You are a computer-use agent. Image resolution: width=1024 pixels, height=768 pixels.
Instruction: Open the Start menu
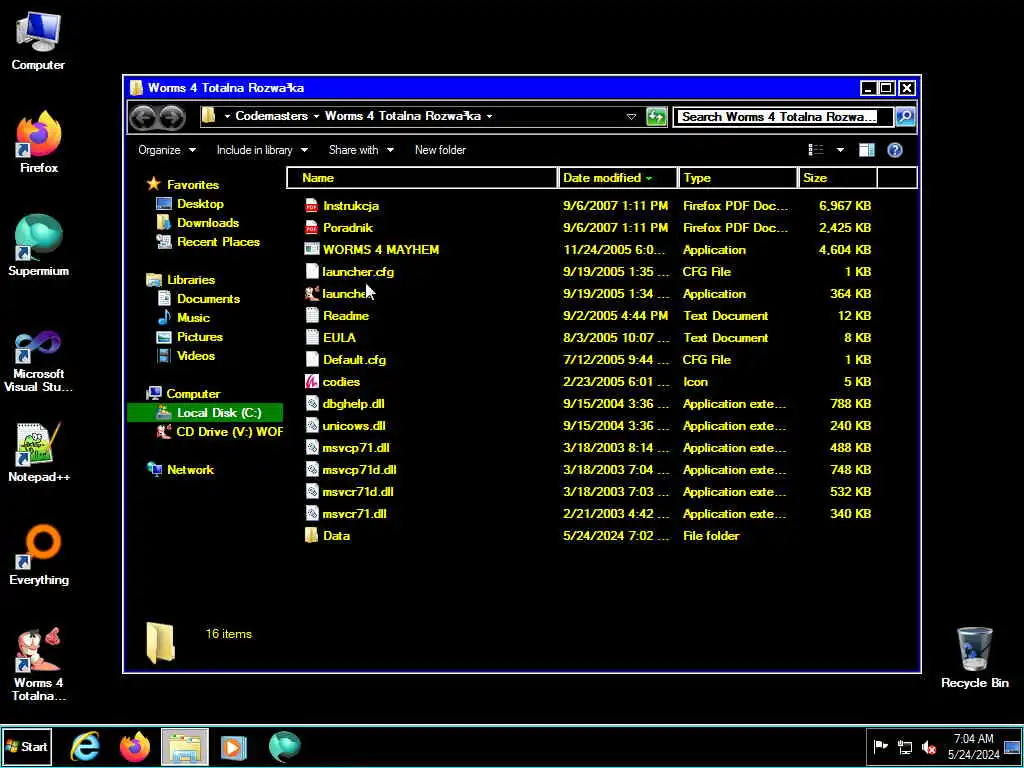pos(27,746)
